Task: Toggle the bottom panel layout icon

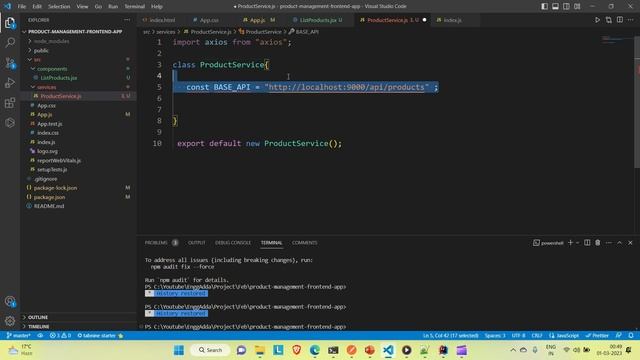Action: click(556, 6)
